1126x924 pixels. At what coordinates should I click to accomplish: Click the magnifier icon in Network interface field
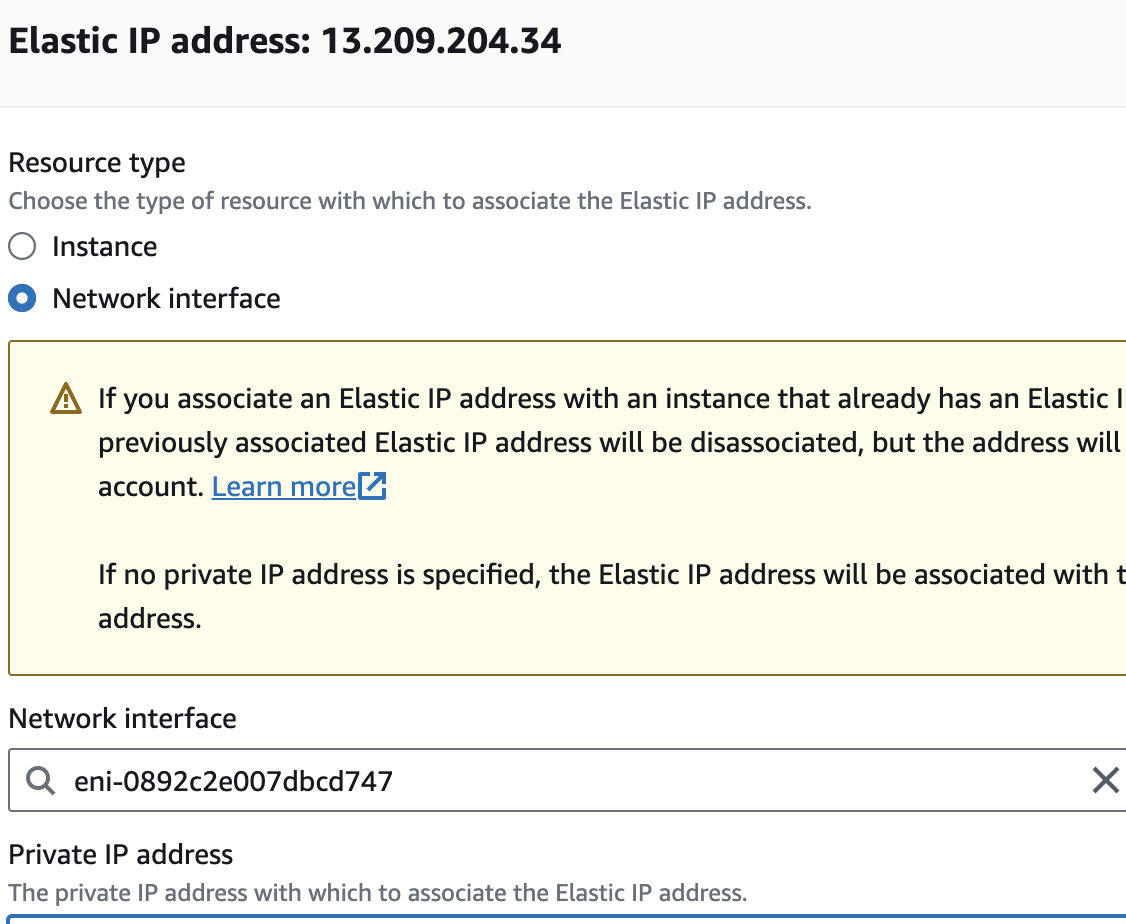[x=40, y=780]
